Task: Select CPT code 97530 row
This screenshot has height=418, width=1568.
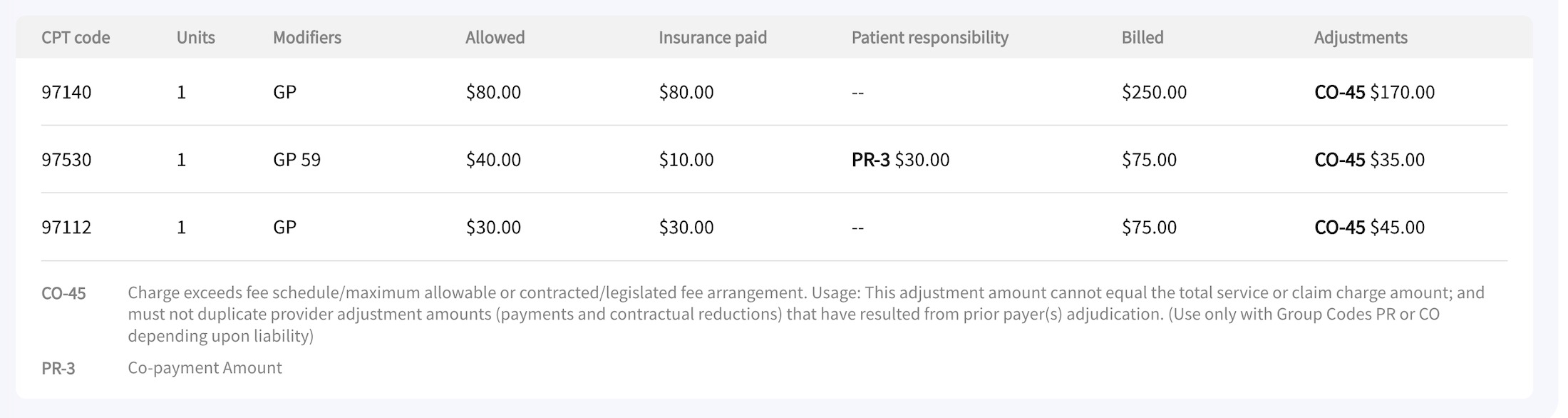Action: (x=774, y=159)
